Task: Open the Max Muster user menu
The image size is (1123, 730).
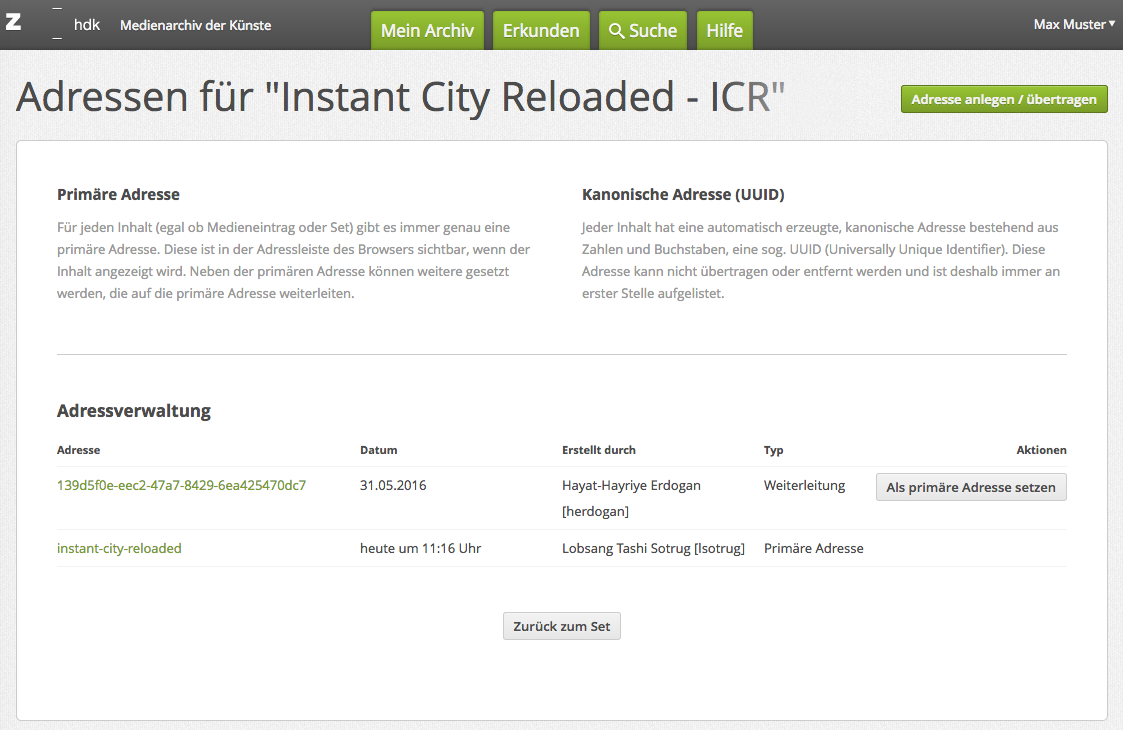Action: tap(1074, 24)
